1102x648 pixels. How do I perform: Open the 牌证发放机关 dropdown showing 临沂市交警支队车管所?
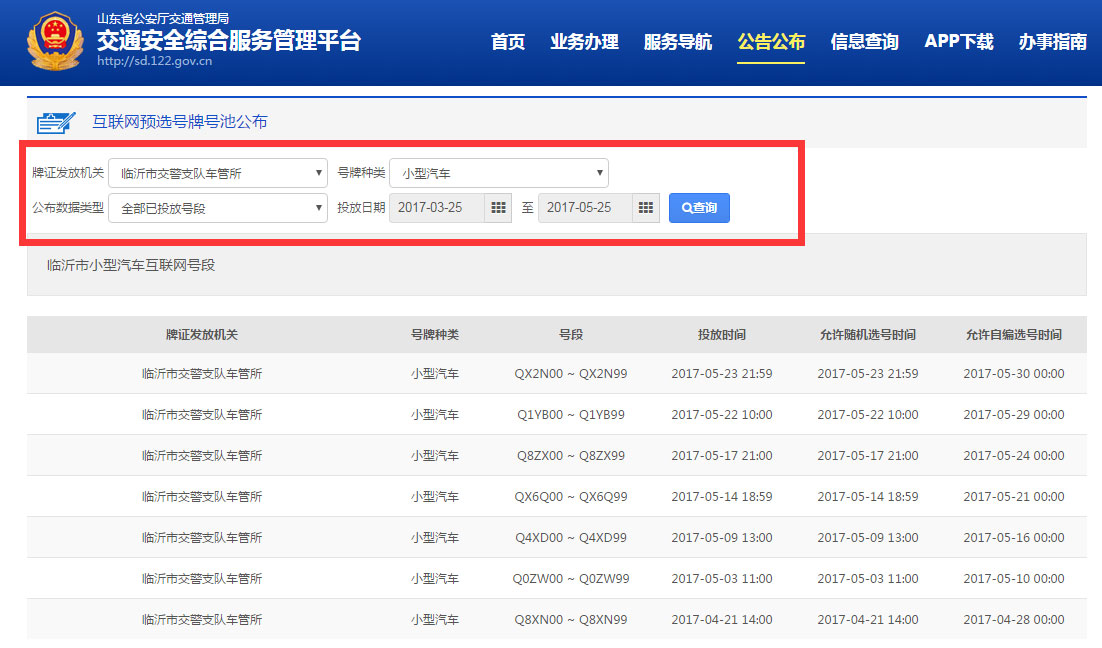[x=218, y=172]
